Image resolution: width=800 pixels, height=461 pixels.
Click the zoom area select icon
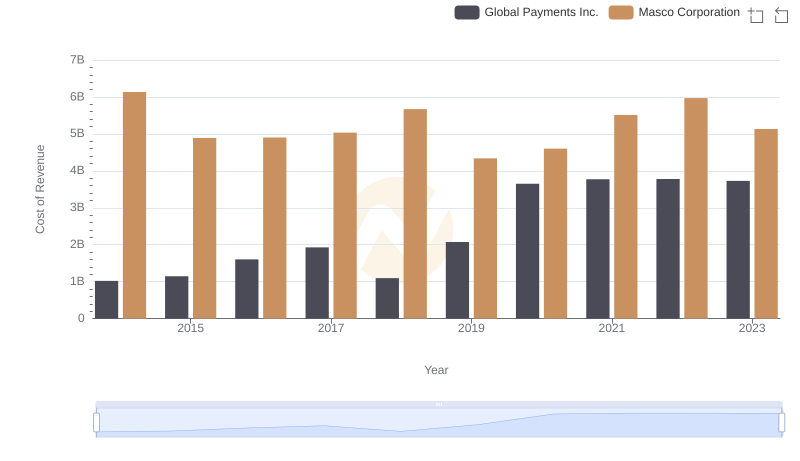(x=756, y=15)
